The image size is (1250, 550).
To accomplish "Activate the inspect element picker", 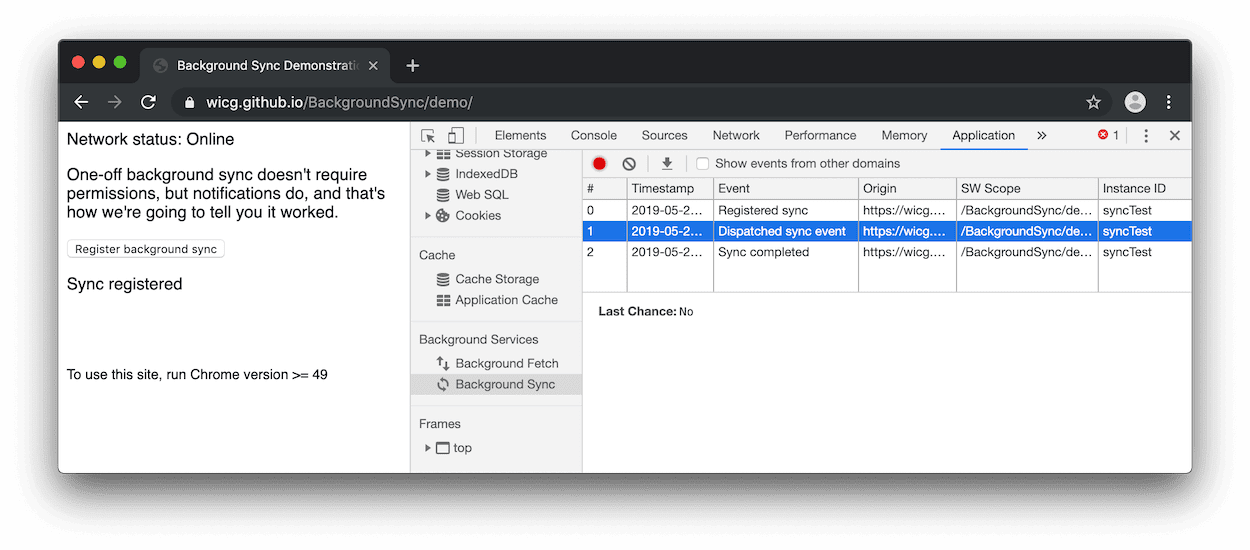I will pos(428,136).
